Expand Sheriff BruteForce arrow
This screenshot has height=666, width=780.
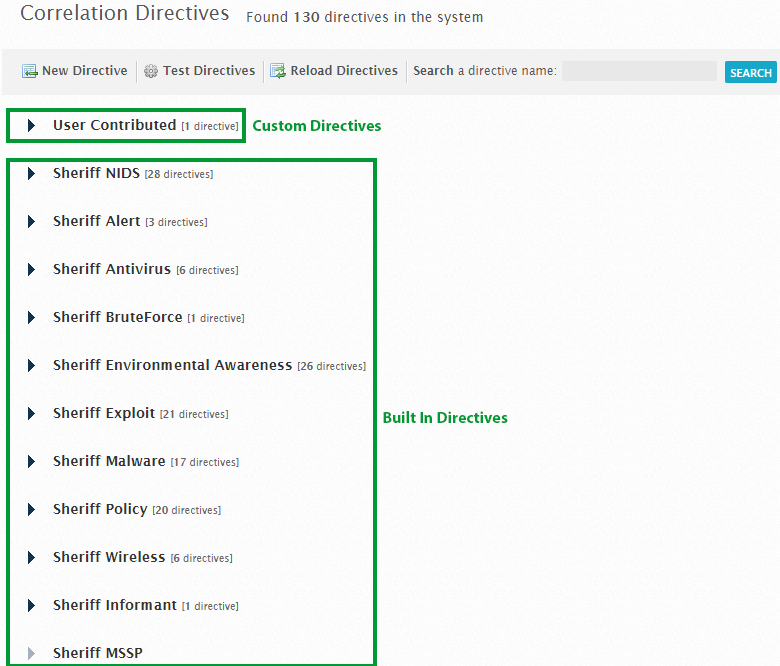click(31, 317)
